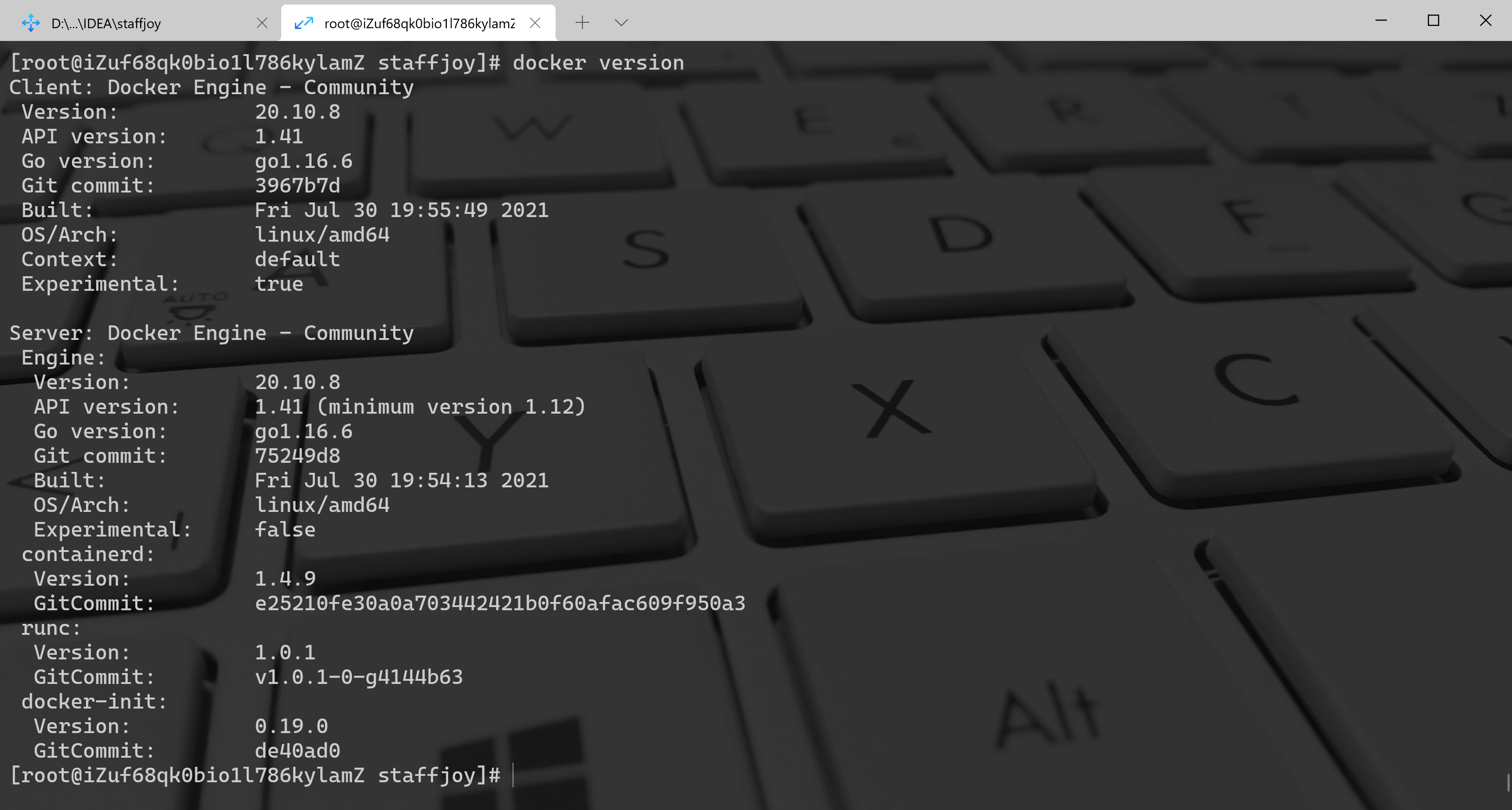Close the root@iZuf68qk0bio1l786kylamZ tab
The image size is (1512, 810).
point(535,23)
